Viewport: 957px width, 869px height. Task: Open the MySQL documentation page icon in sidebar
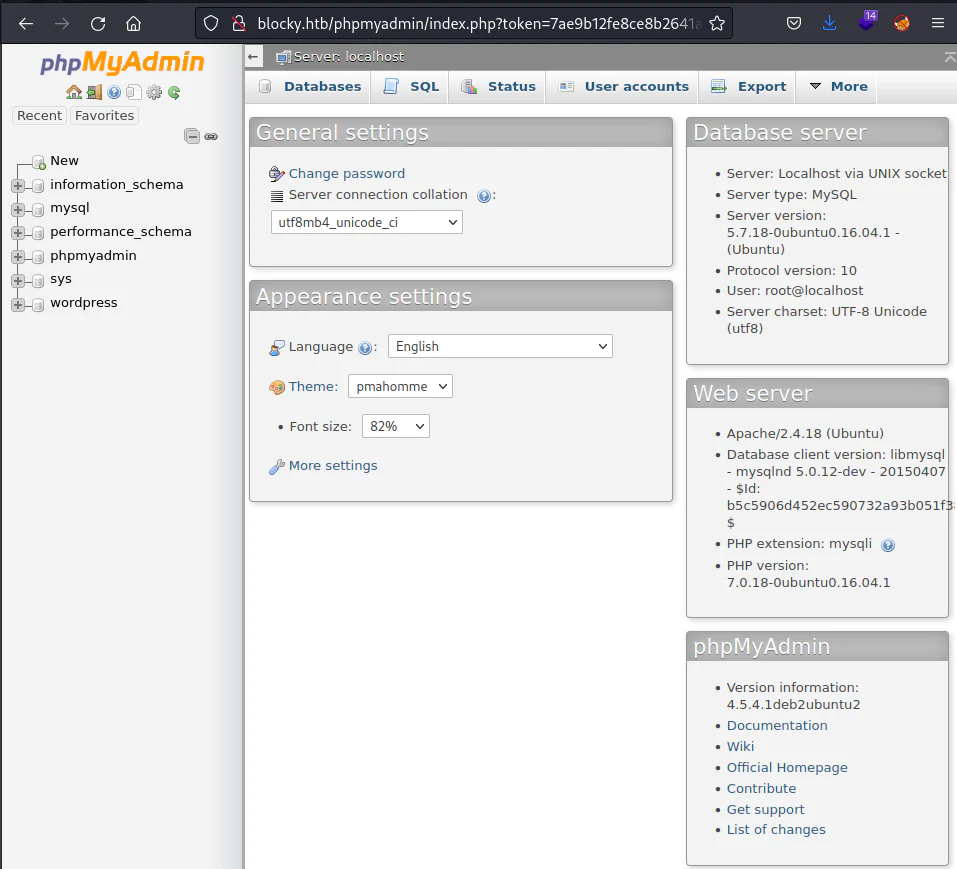coord(134,92)
